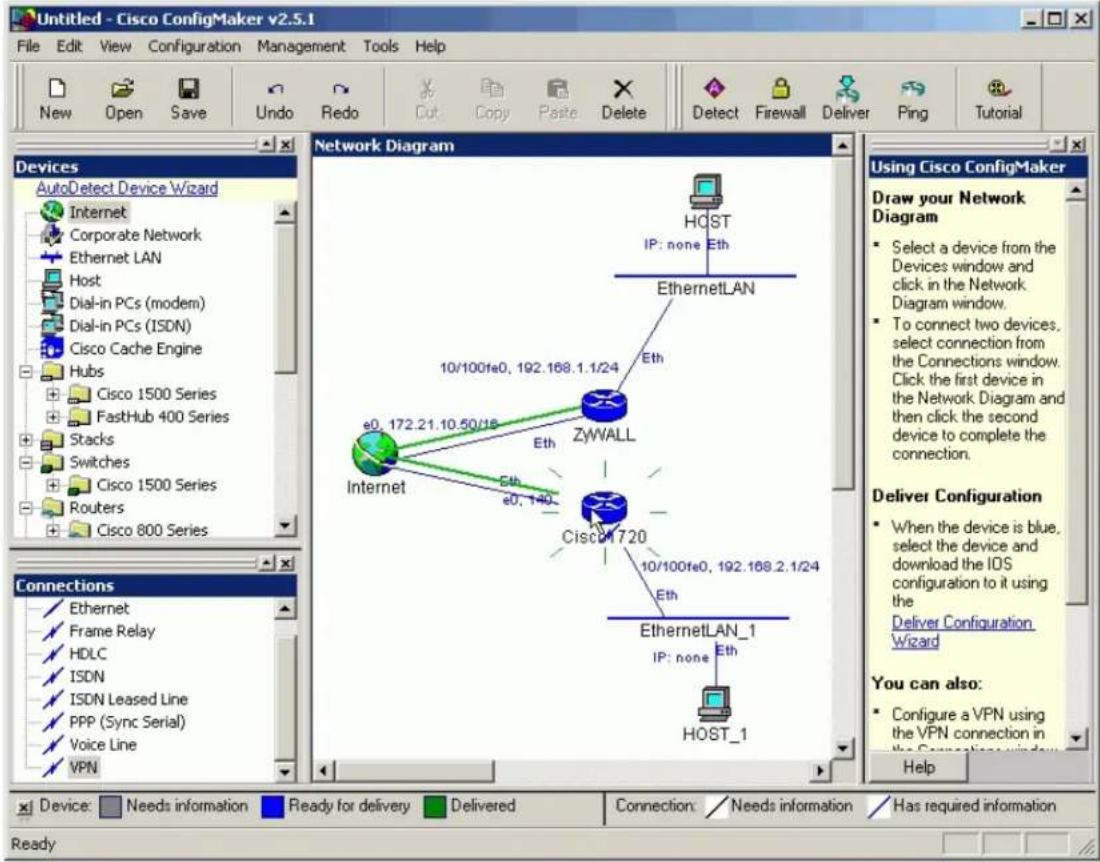This screenshot has width=1100, height=862.
Task: Click diagram horizontal scrollbar right arrow
Action: (819, 771)
